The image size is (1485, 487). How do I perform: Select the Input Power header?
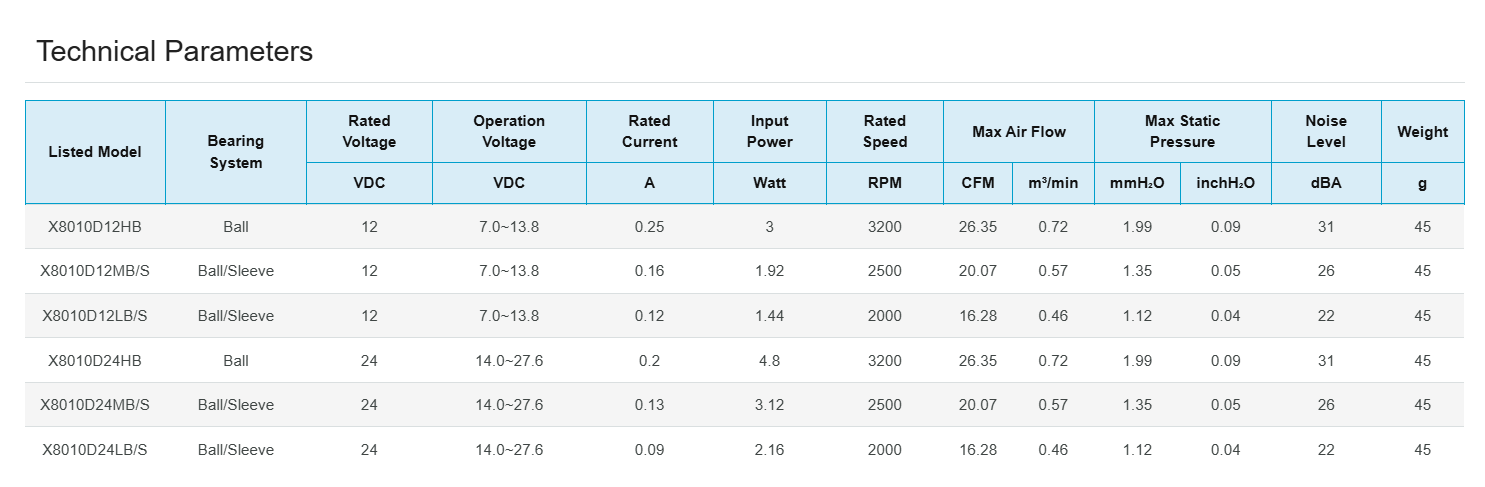coord(770,131)
